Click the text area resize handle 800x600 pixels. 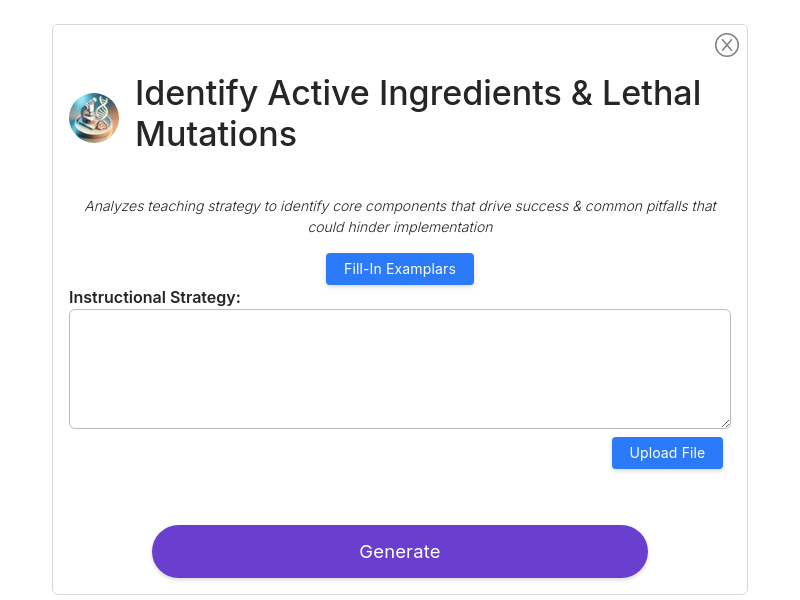(x=725, y=423)
